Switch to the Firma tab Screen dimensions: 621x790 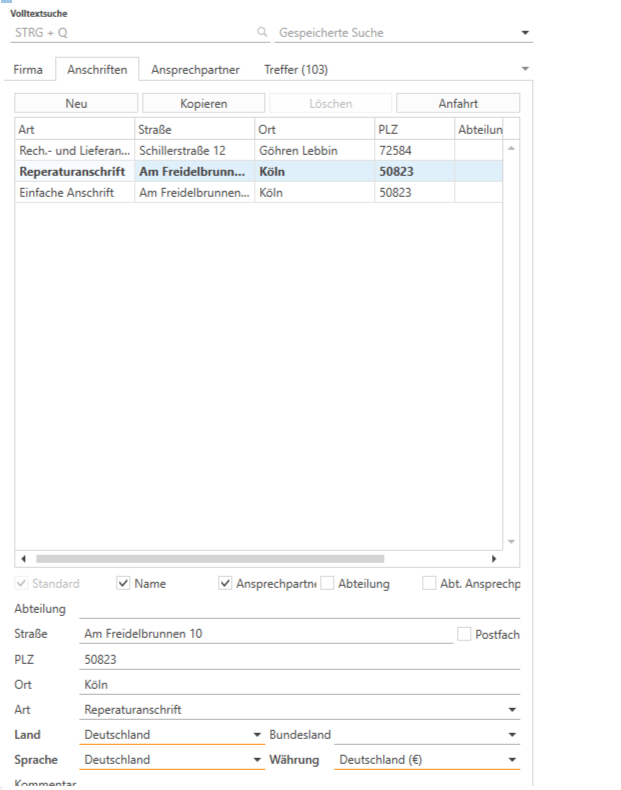tap(28, 70)
